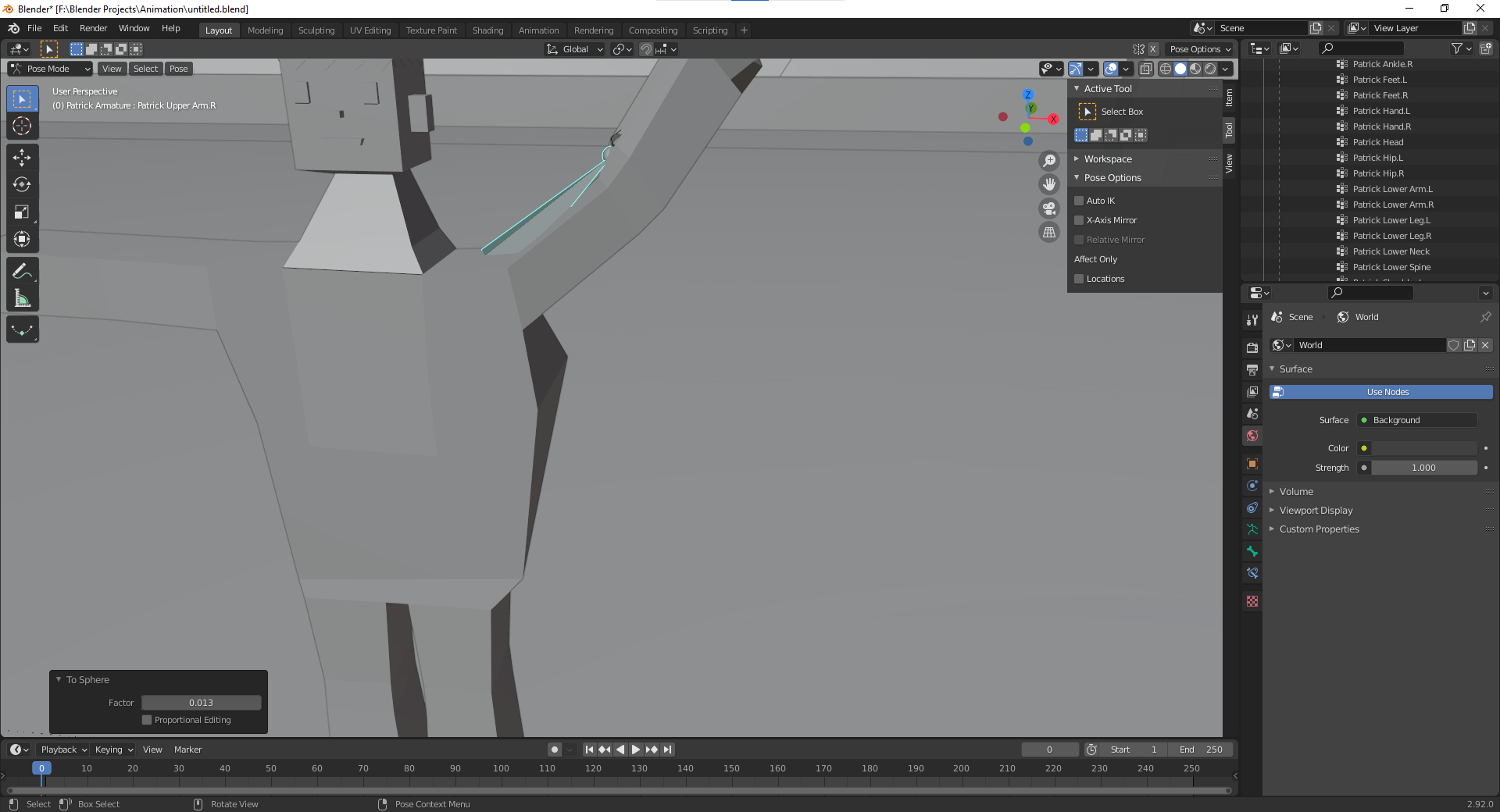
Task: Play animation forward button
Action: coord(636,750)
